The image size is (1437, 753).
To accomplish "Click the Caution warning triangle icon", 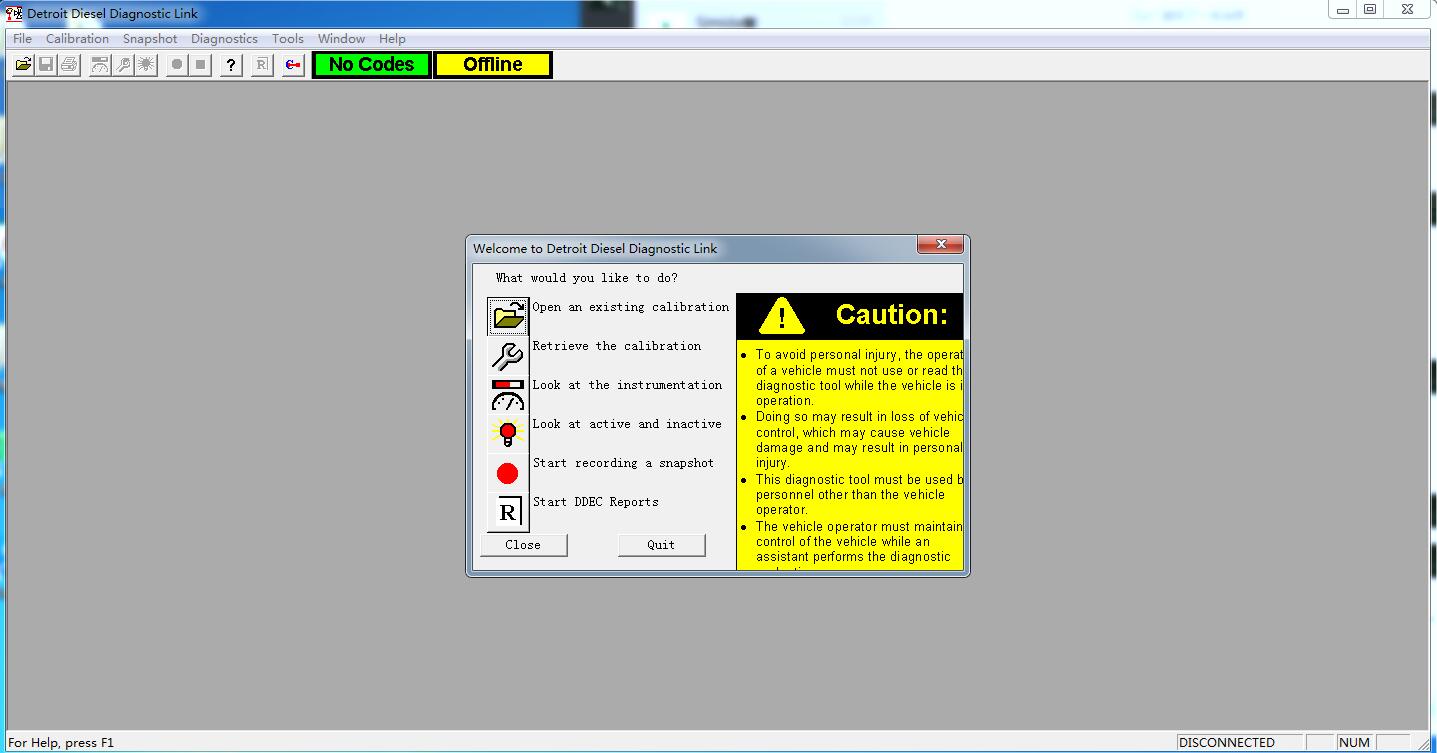I will click(781, 316).
